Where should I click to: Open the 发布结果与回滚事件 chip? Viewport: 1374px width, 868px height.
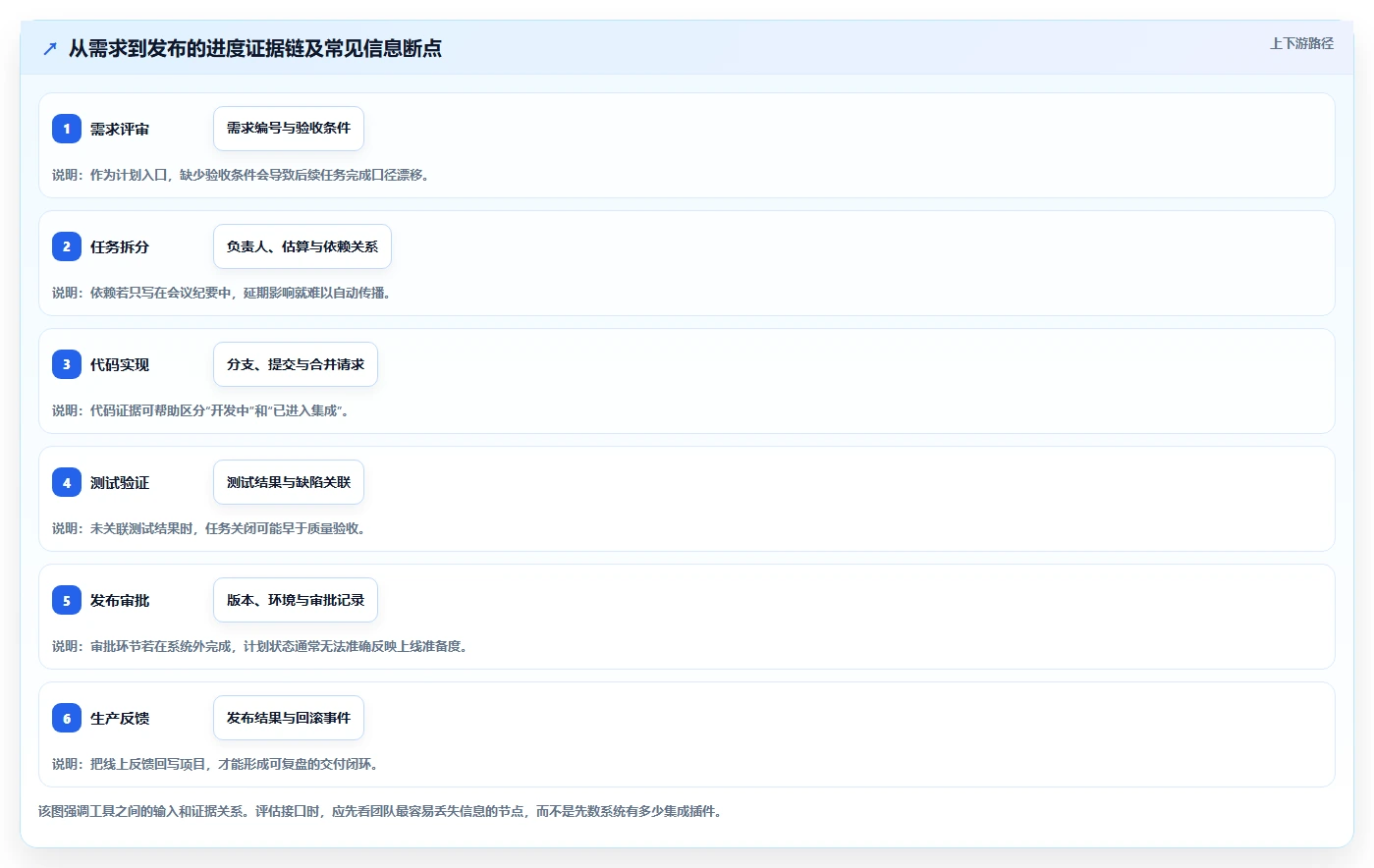coord(289,718)
